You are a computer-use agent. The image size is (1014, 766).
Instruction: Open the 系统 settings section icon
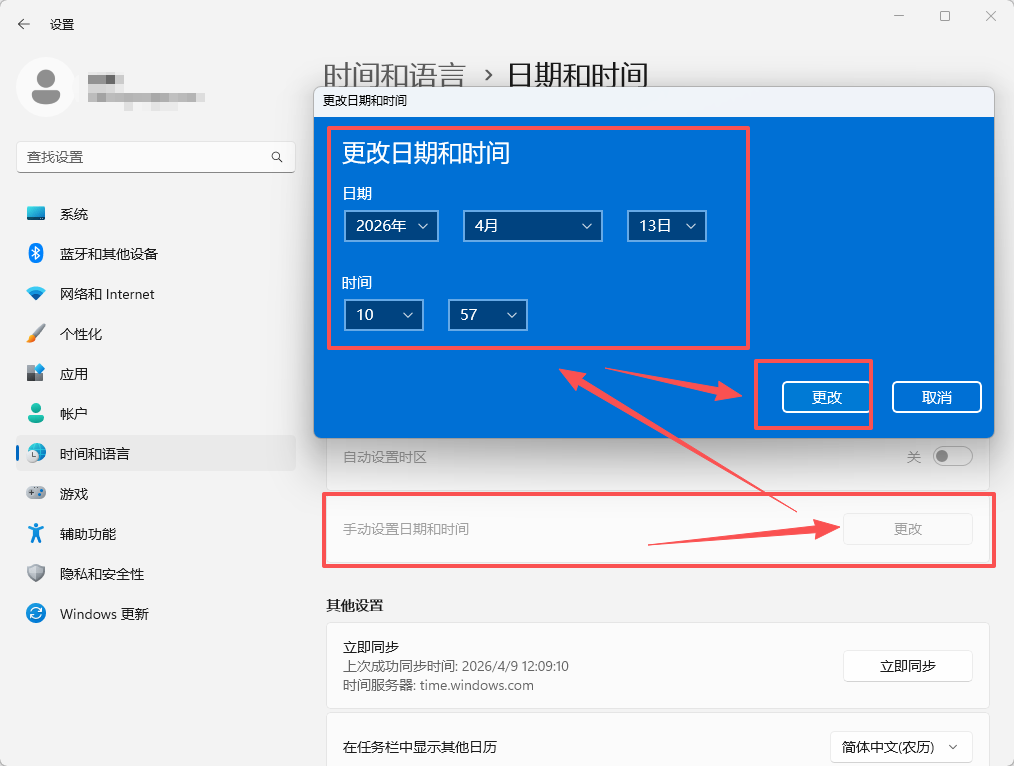[34, 213]
